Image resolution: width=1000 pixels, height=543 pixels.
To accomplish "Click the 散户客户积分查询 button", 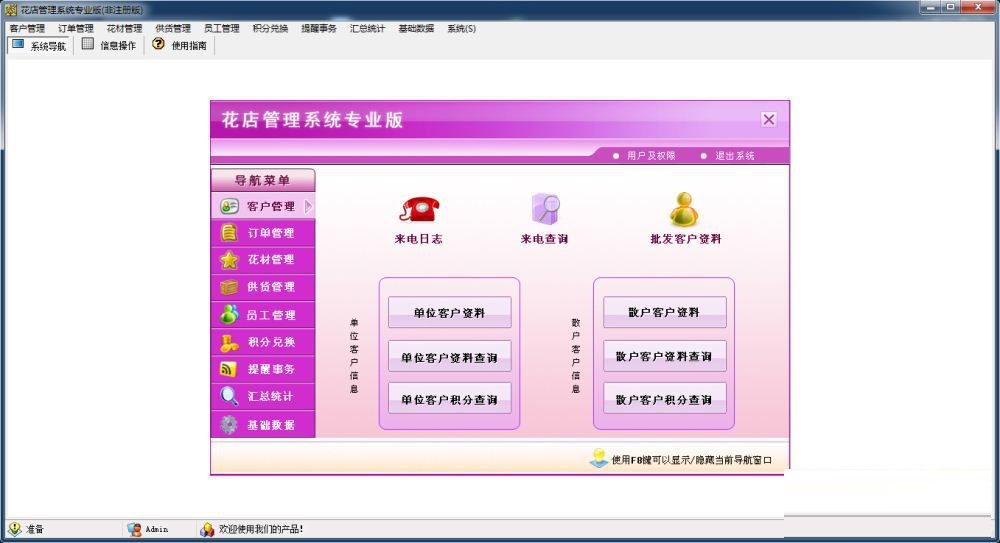I will (x=665, y=399).
